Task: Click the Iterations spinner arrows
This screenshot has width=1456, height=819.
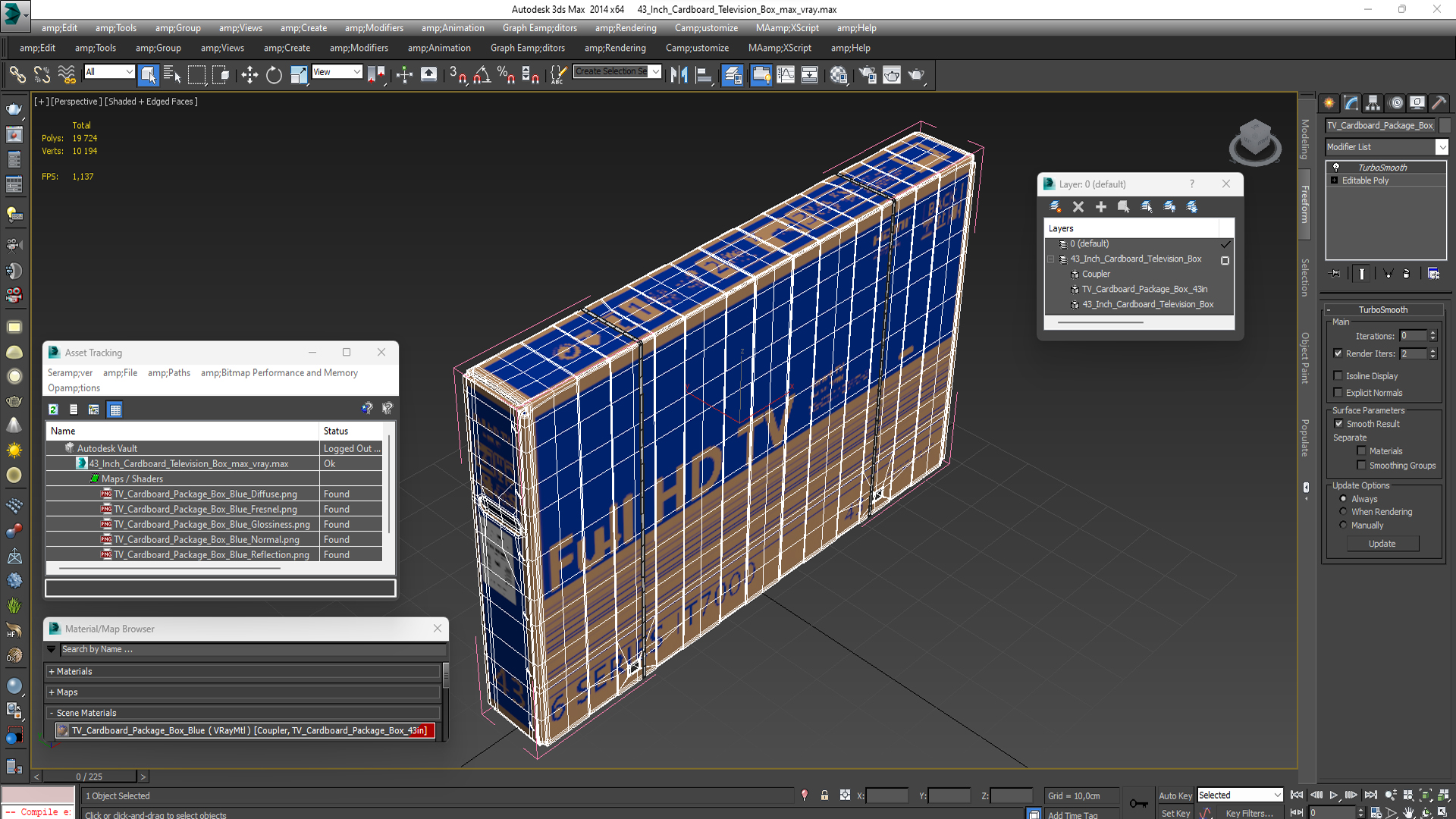Action: click(x=1432, y=335)
